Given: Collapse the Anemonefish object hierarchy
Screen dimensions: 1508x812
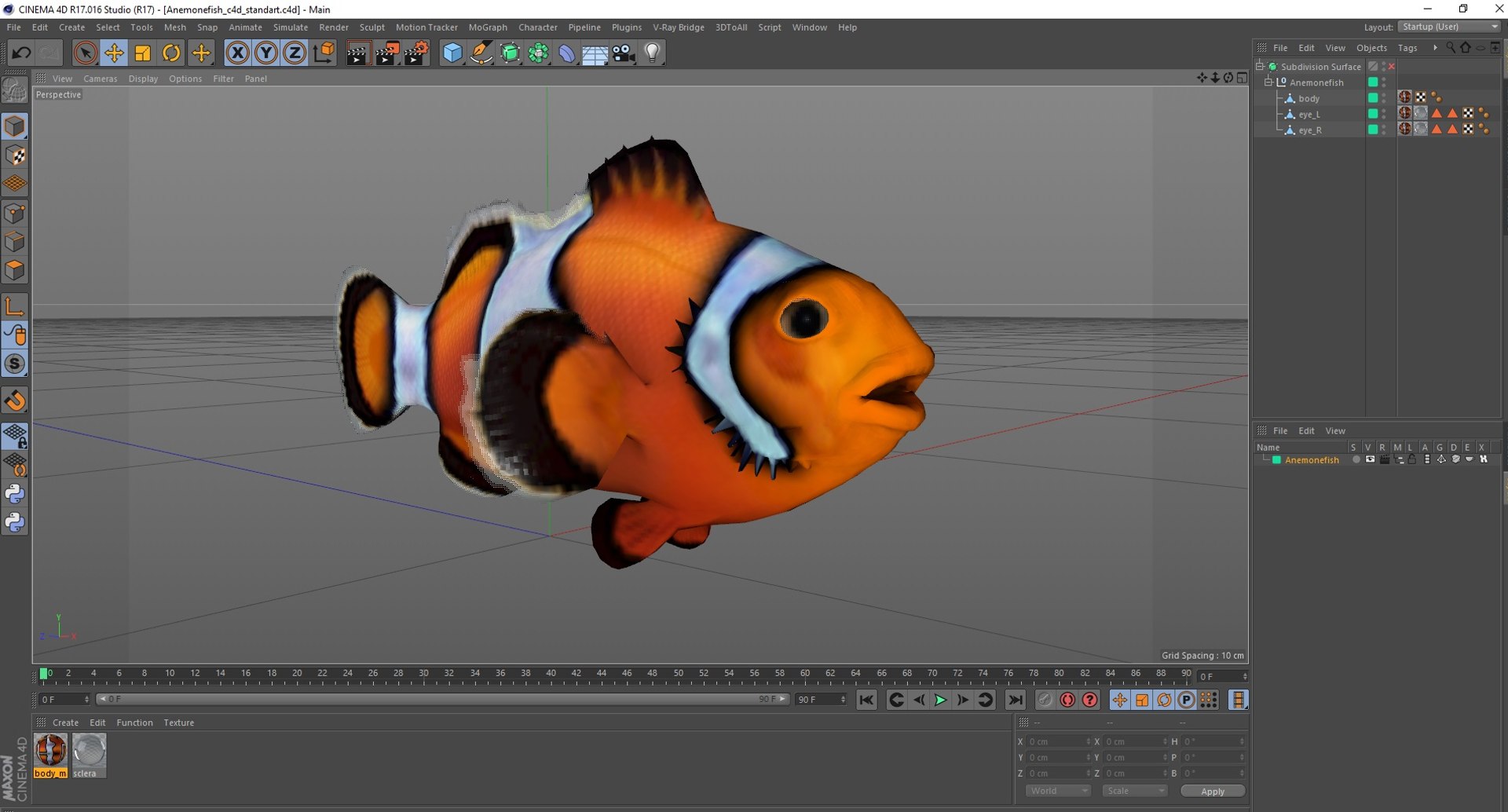Looking at the screenshot, I should click(1268, 82).
